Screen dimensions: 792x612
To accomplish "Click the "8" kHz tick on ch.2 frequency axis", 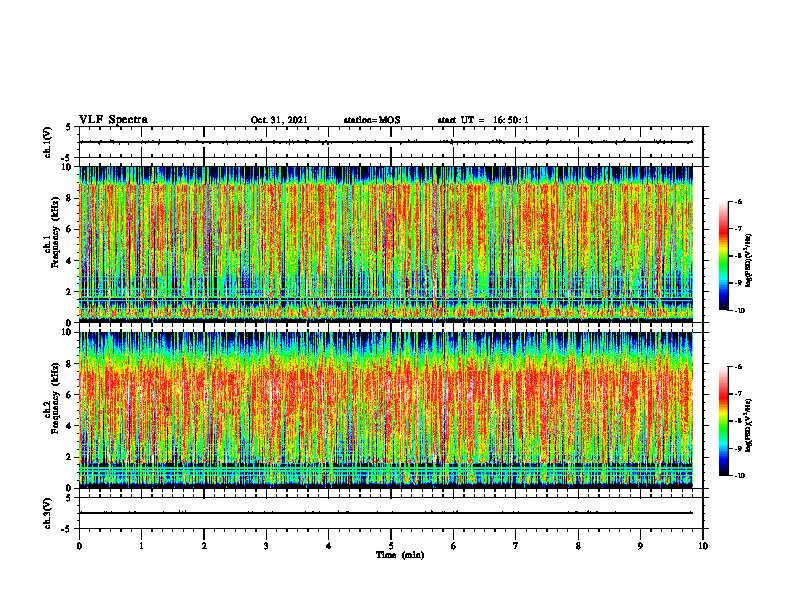I will 70,364.
